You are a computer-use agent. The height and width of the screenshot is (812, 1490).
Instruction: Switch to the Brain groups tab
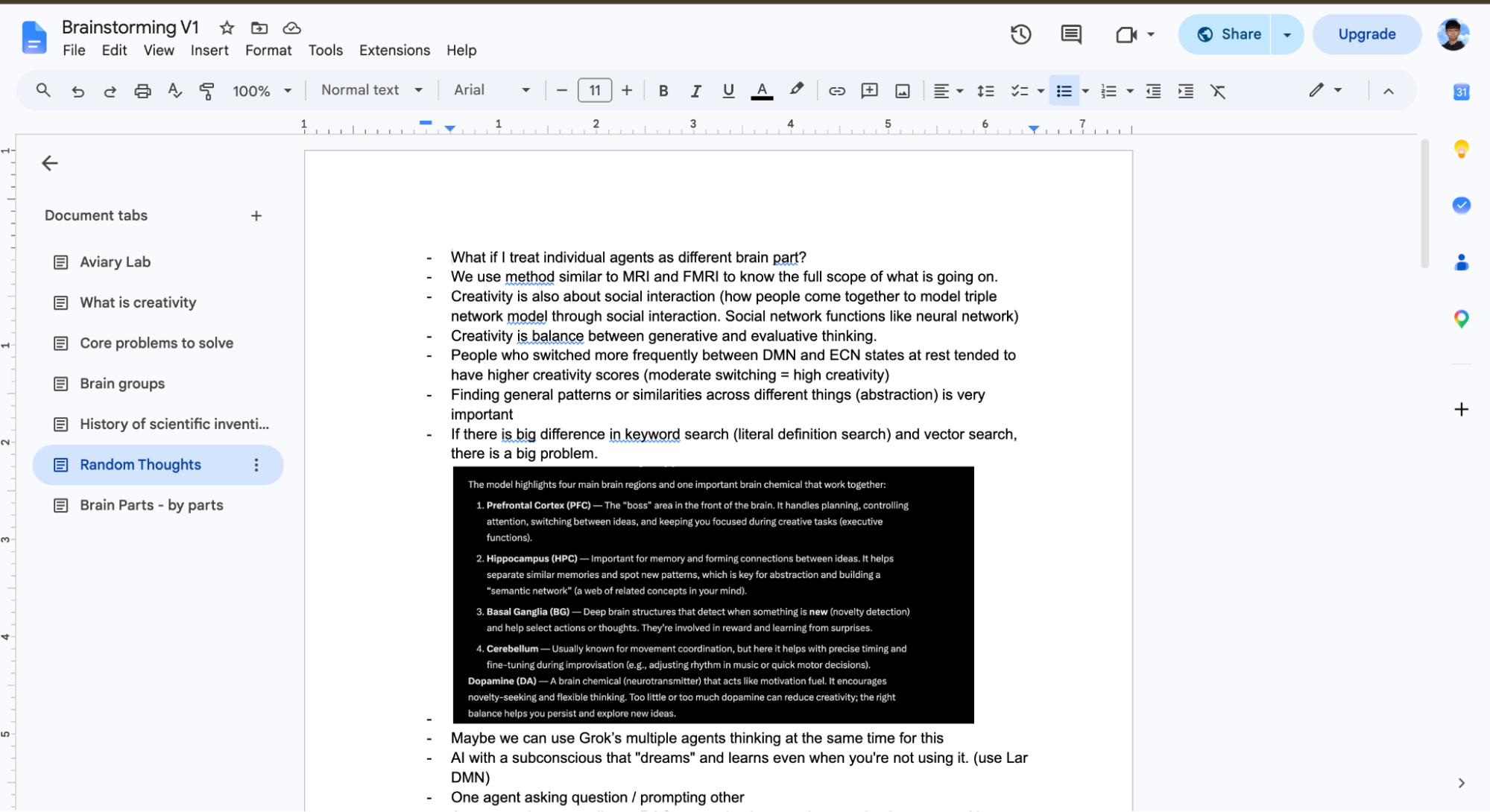point(122,384)
